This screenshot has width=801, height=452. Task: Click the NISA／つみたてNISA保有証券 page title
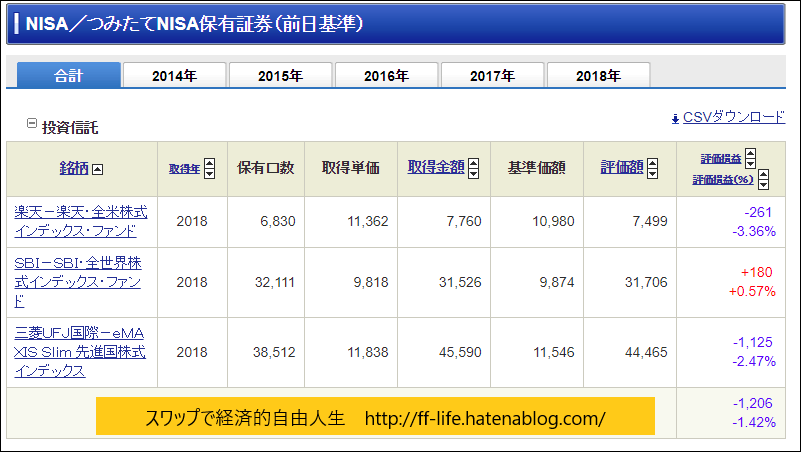[194, 24]
